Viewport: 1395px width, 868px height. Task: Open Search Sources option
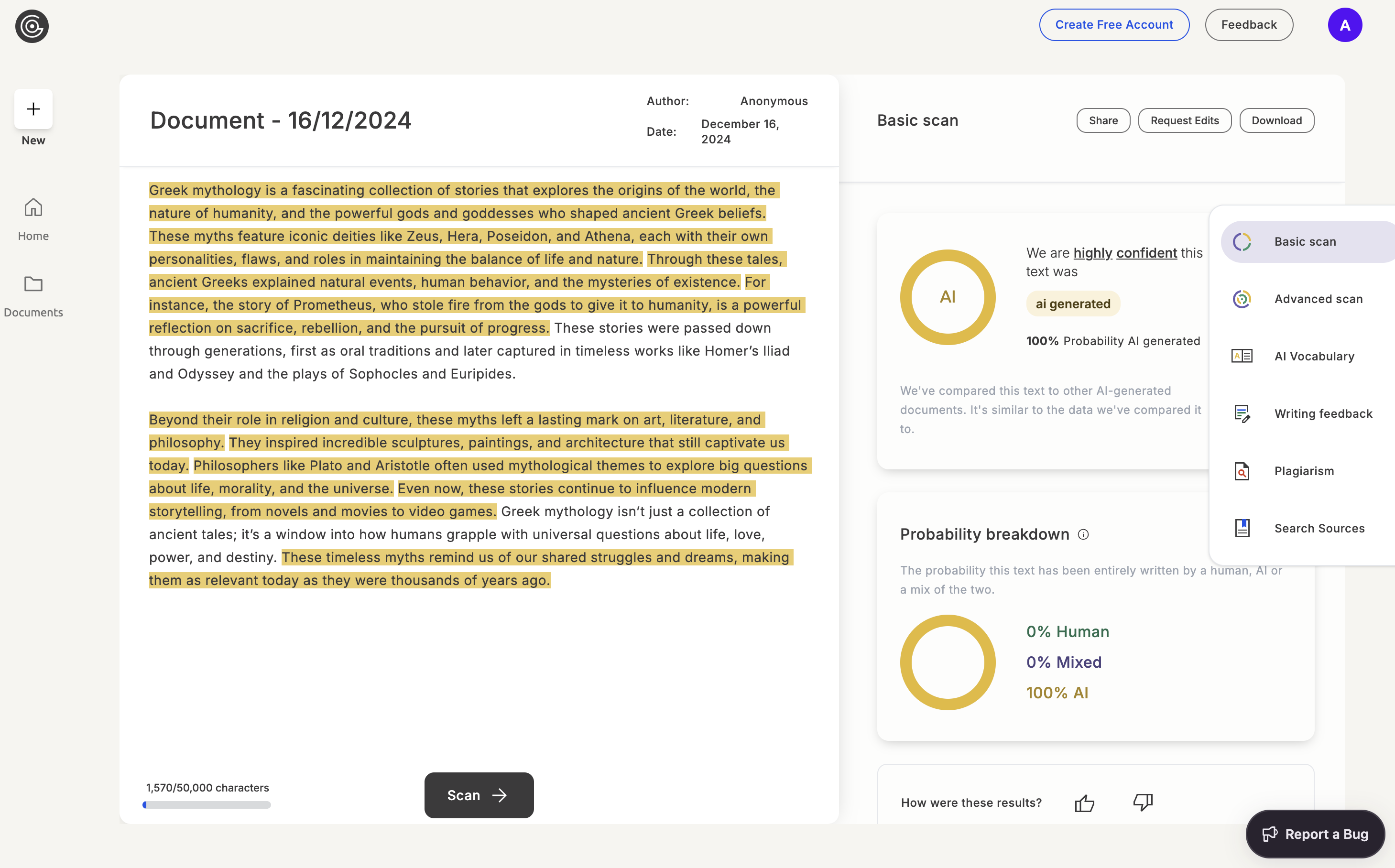(x=1319, y=529)
